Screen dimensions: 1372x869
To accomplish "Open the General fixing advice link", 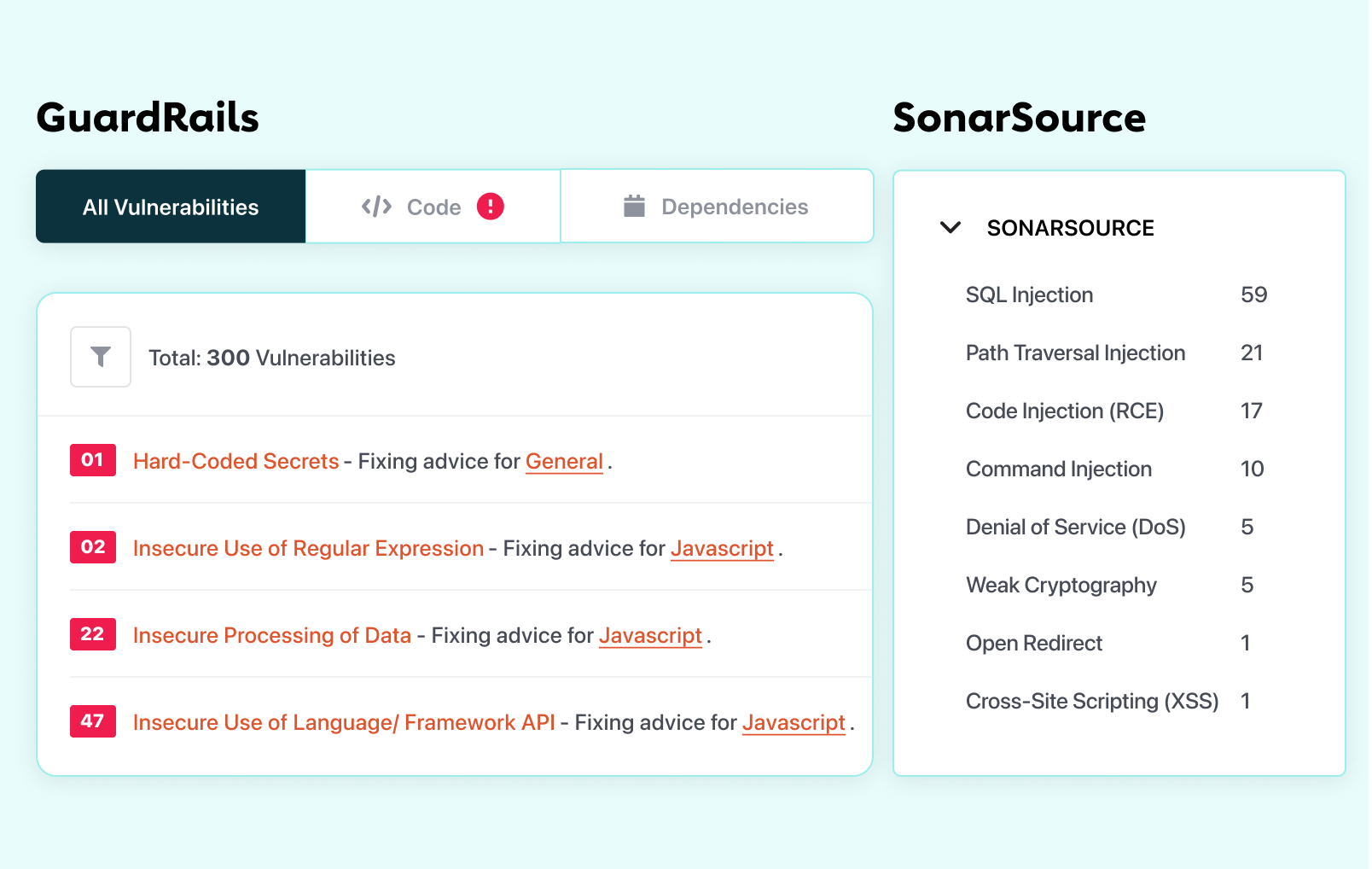I will [x=563, y=461].
